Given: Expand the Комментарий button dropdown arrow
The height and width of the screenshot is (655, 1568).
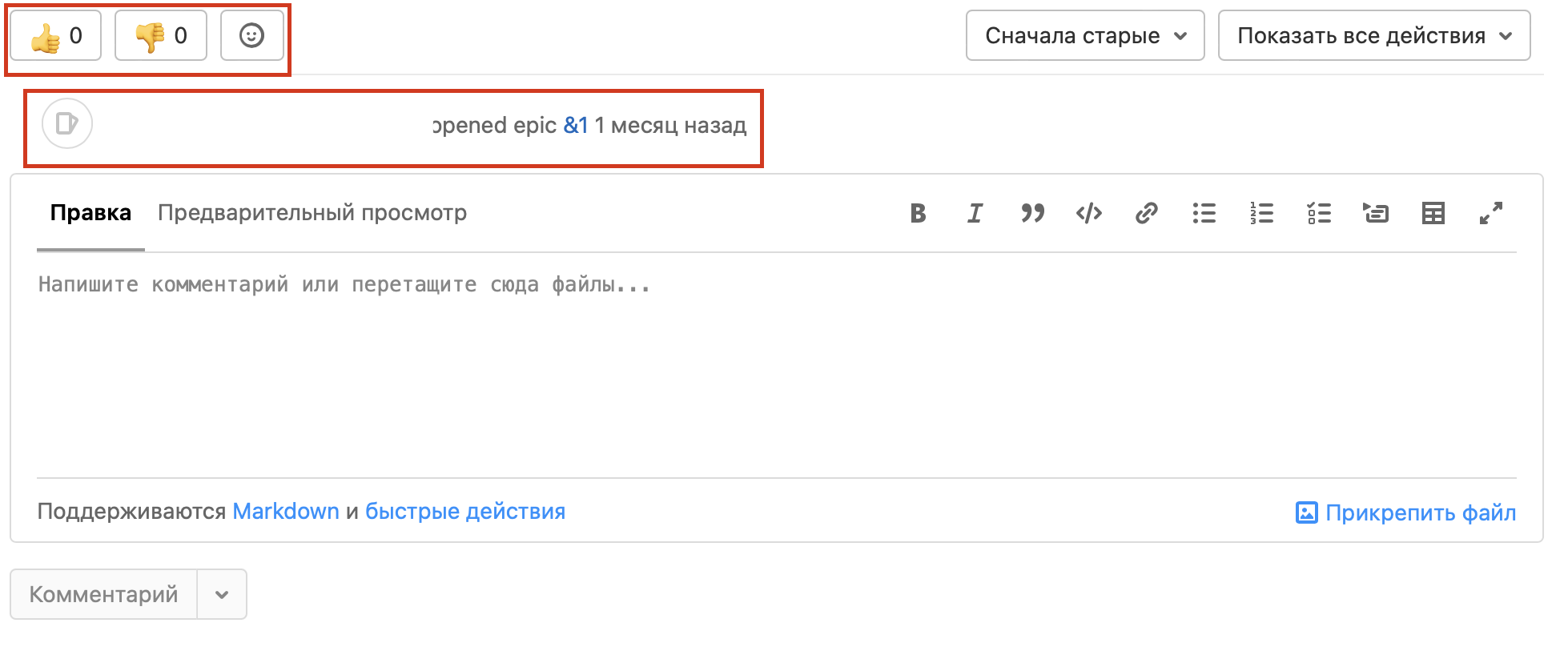Looking at the screenshot, I should [x=222, y=595].
